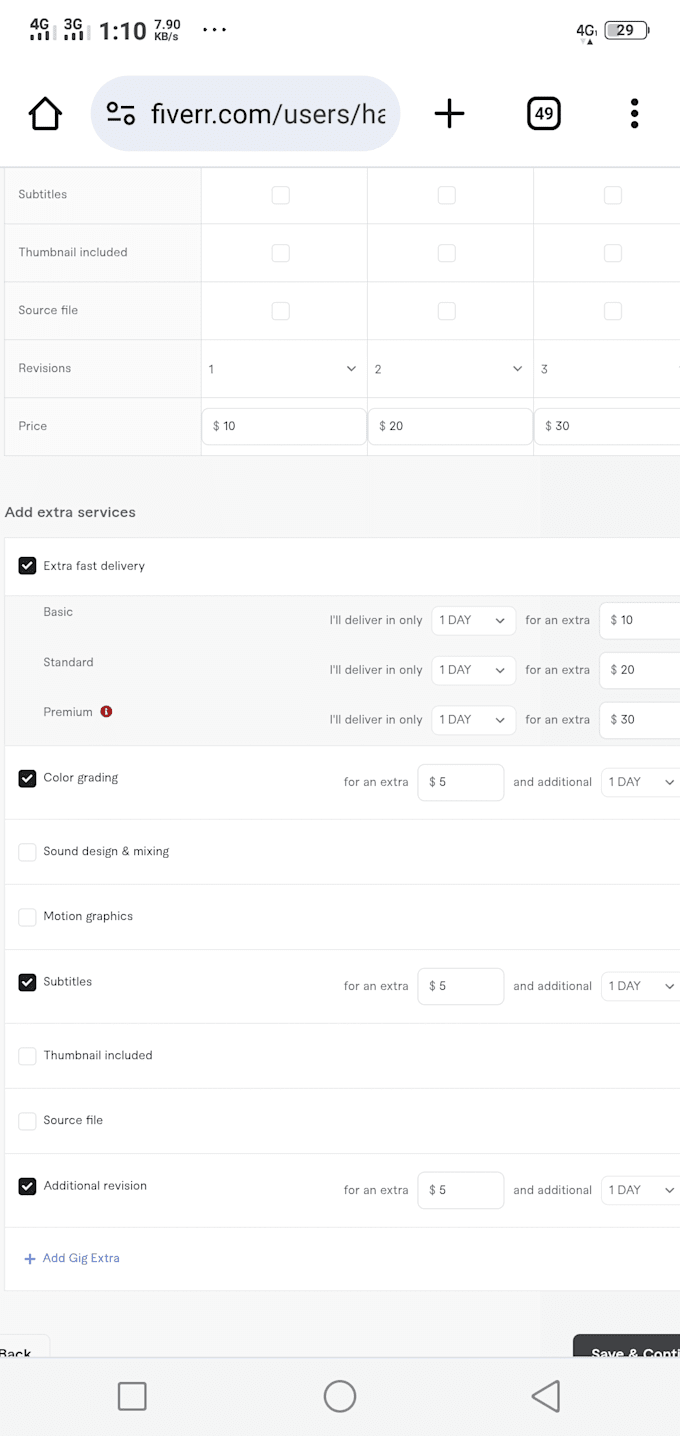Check Thumbnail included in first package column
The height and width of the screenshot is (1436, 680).
[281, 253]
